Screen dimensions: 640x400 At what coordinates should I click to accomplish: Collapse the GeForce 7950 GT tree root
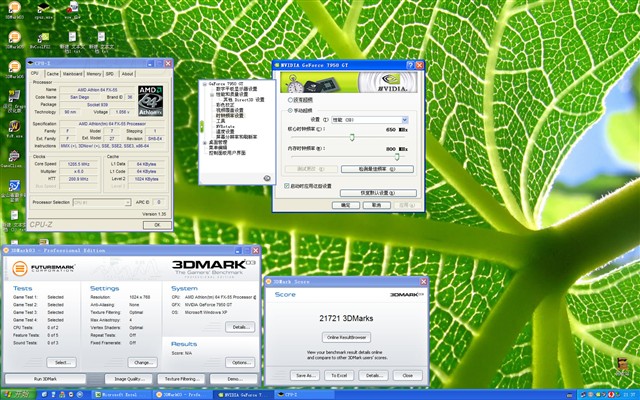click(205, 84)
